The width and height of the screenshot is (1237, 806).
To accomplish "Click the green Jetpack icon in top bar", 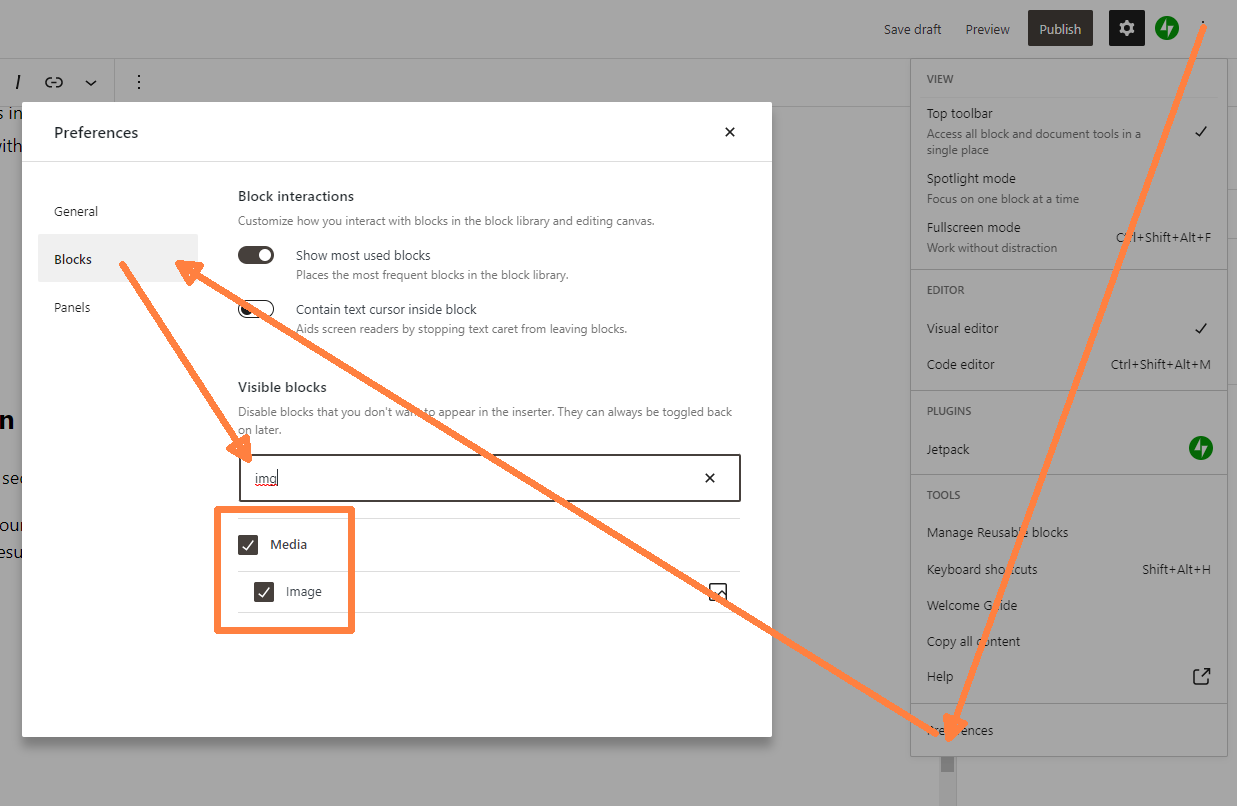I will coord(1167,28).
